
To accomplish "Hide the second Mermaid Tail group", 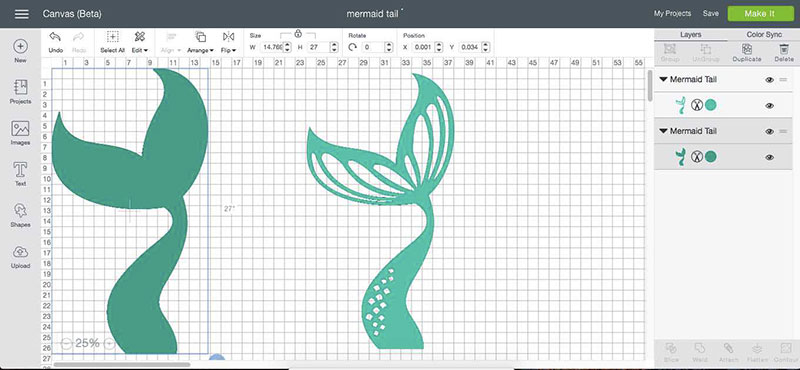I will [x=769, y=132].
